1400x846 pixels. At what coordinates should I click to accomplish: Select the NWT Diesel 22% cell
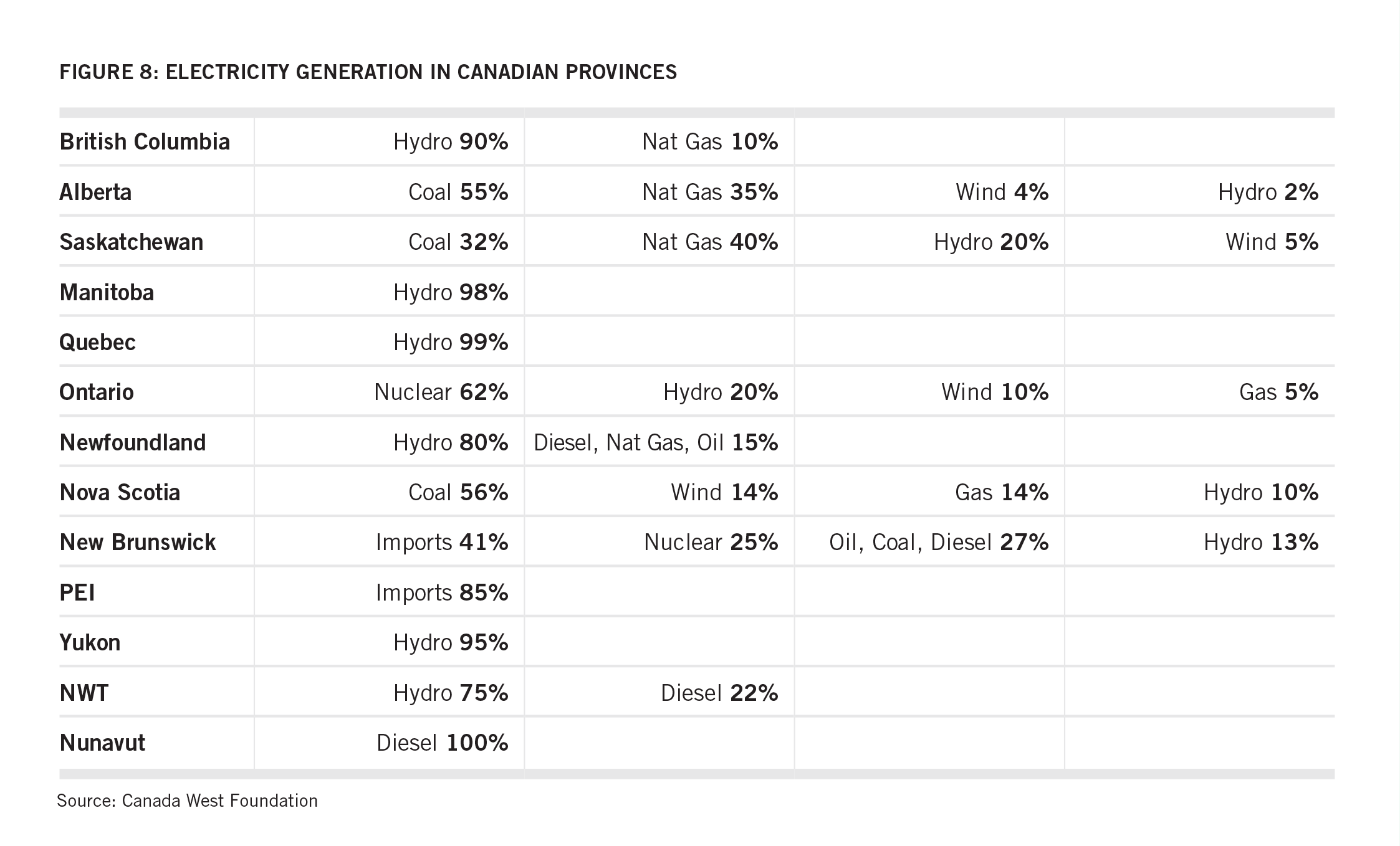[x=719, y=693]
